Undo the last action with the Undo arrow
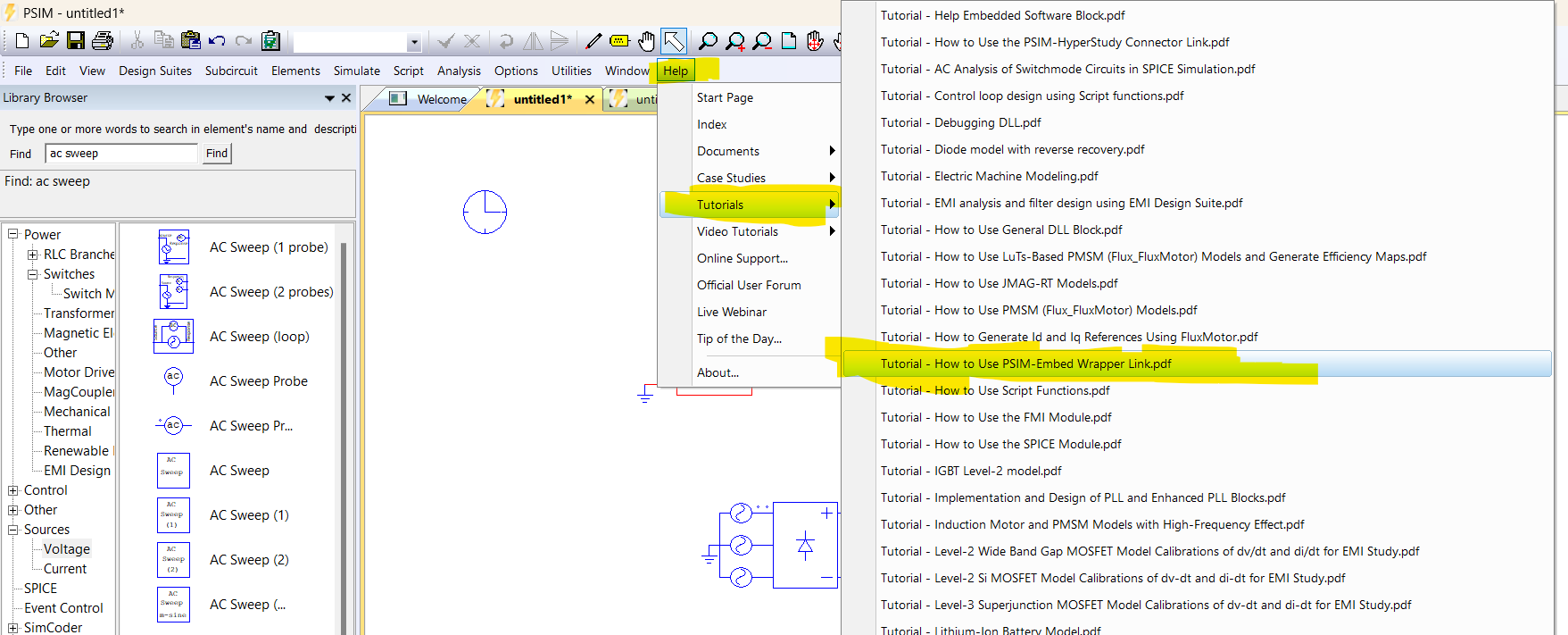 click(217, 41)
